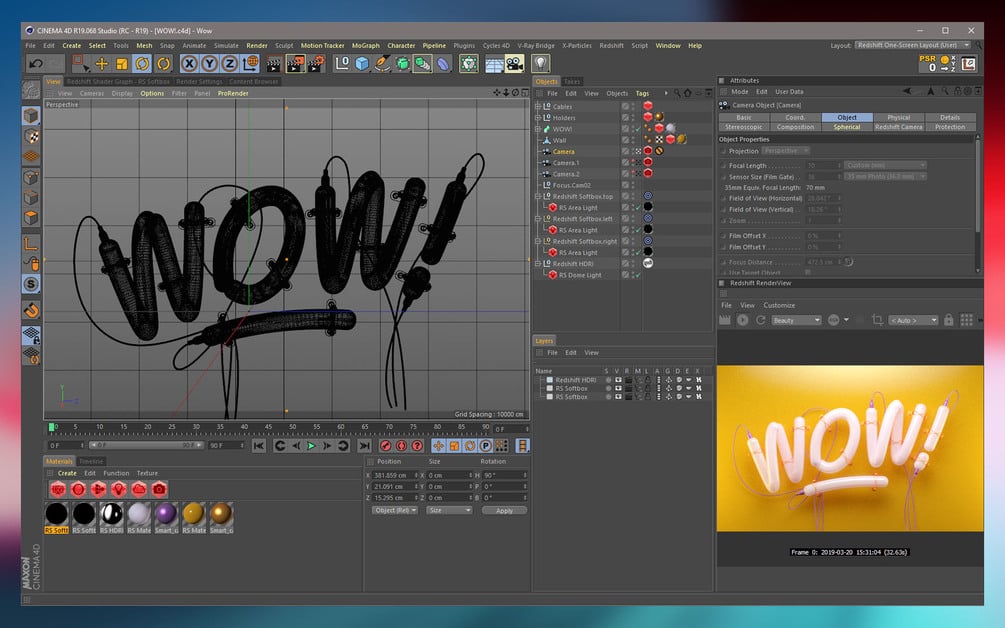This screenshot has width=1005, height=628.
Task: Click the timeline range slider bar
Action: point(145,445)
